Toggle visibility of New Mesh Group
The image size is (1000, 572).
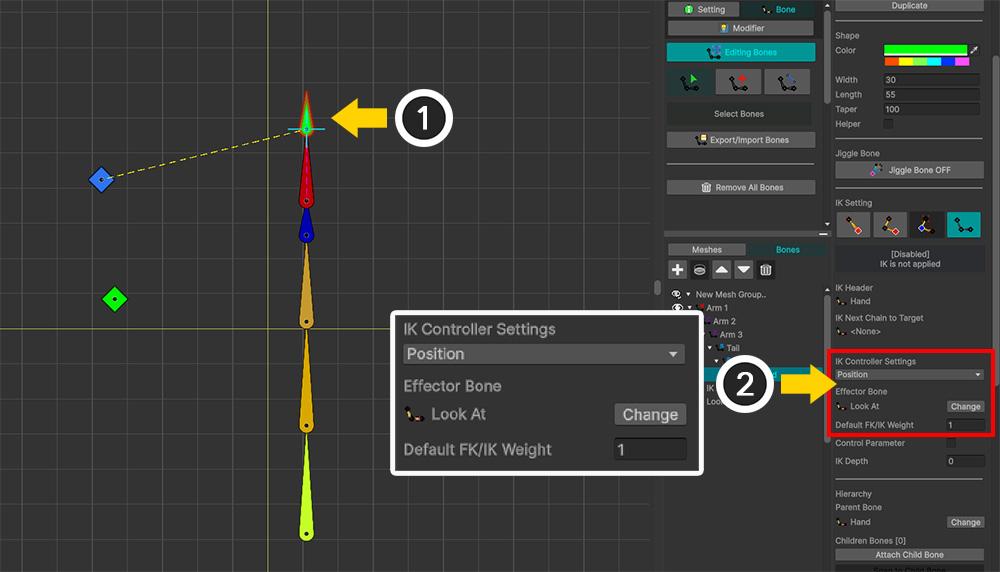point(676,294)
